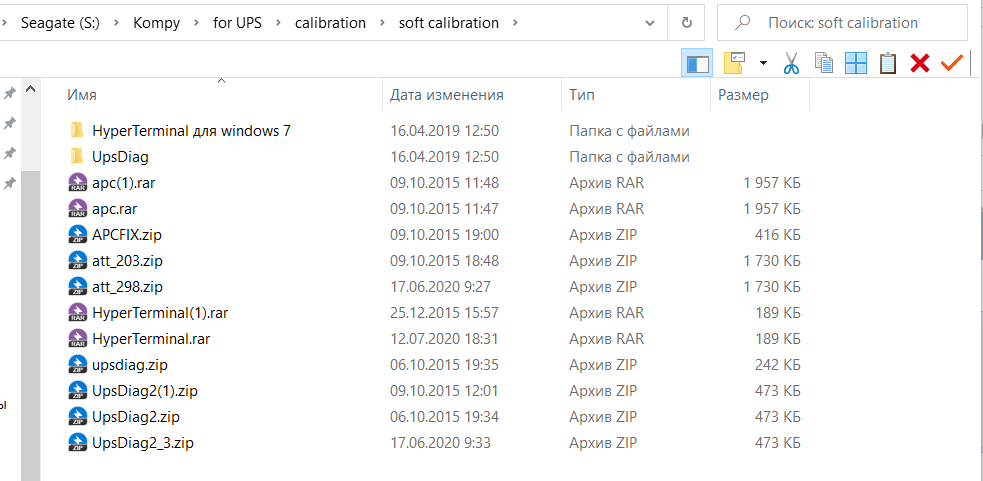Refresh the current folder view

coord(686,22)
